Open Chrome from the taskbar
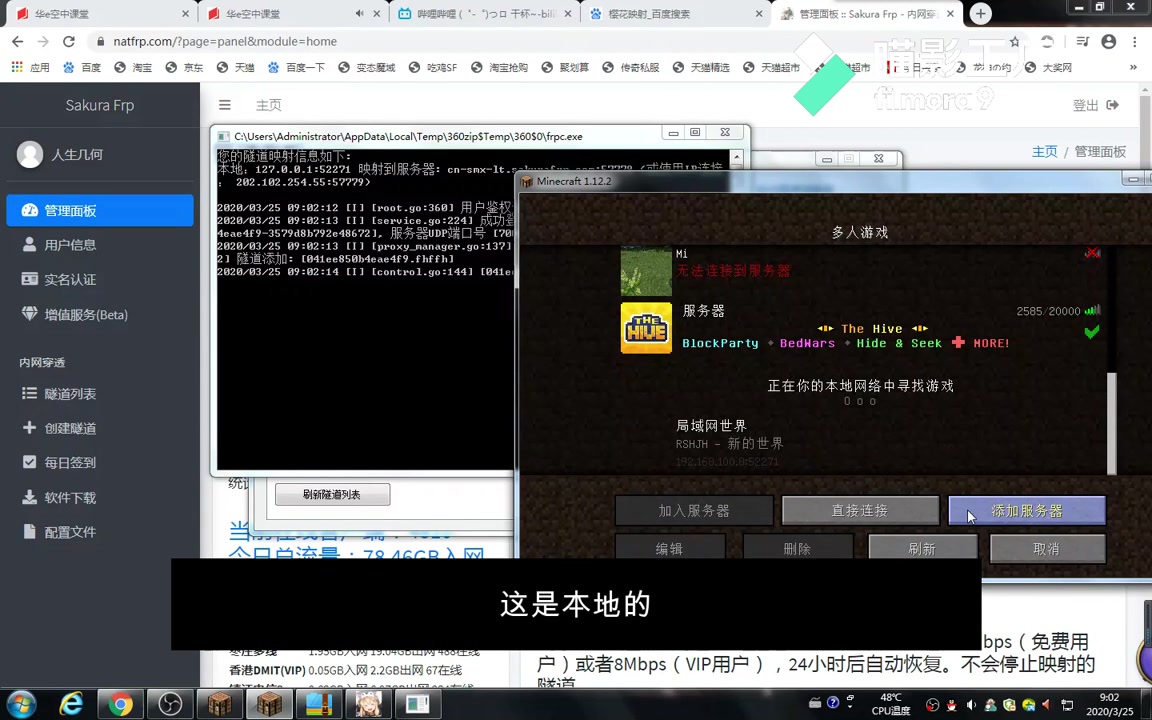 point(120,704)
